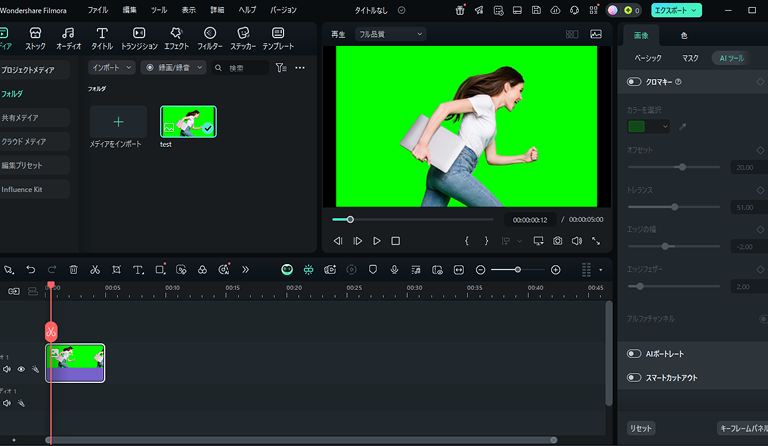The height and width of the screenshot is (446, 768).
Task: Select the crop tool in timeline toolbar
Action: pyautogui.click(x=116, y=270)
